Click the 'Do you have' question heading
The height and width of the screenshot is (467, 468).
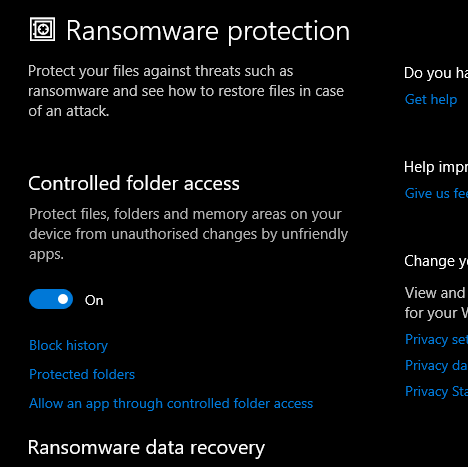[436, 73]
